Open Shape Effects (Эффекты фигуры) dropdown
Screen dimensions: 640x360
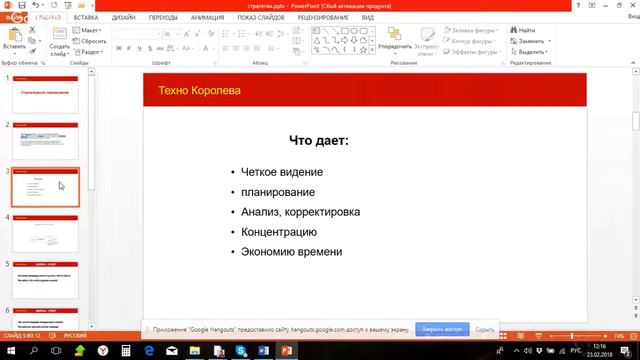click(x=472, y=52)
